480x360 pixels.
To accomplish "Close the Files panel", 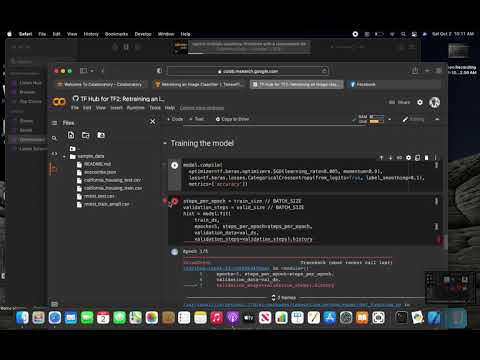I will (152, 122).
